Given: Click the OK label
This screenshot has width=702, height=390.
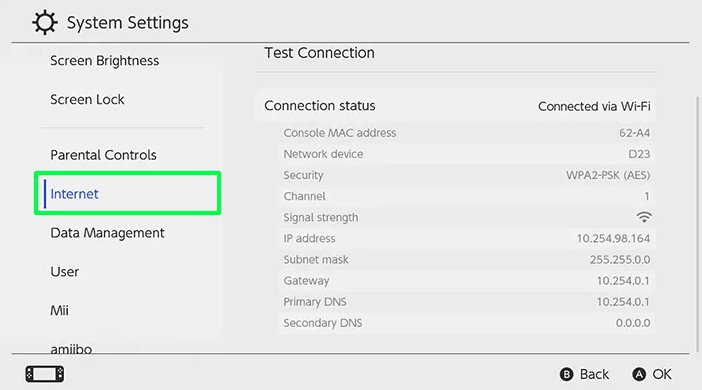Looking at the screenshot, I should coord(662,374).
